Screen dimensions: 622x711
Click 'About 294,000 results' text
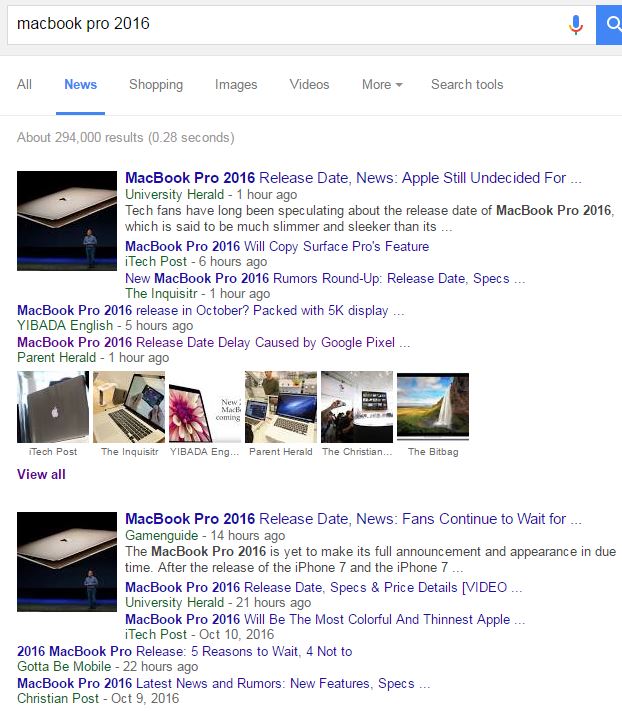pyautogui.click(x=126, y=137)
